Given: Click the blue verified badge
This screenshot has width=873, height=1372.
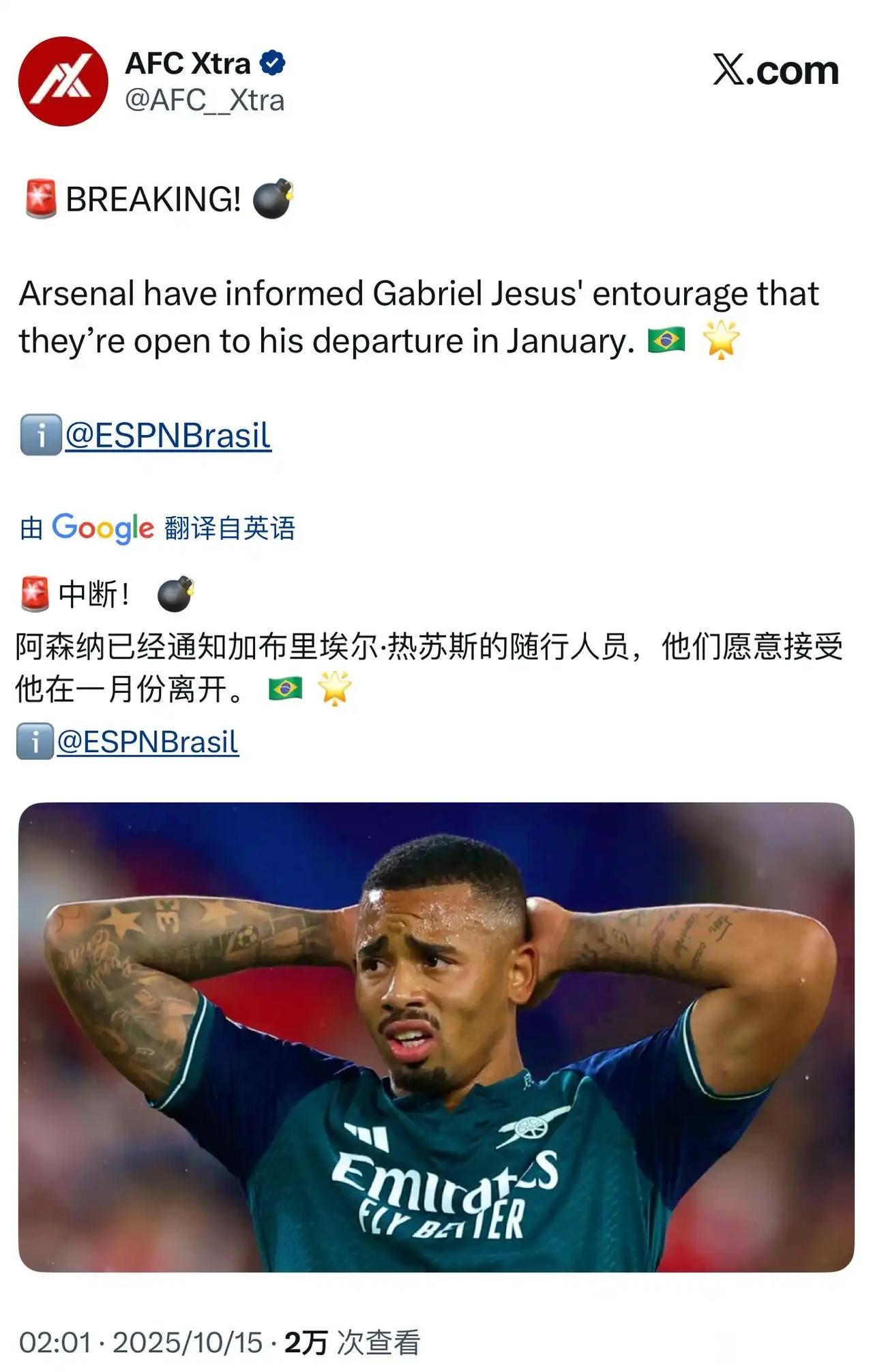Looking at the screenshot, I should point(273,63).
